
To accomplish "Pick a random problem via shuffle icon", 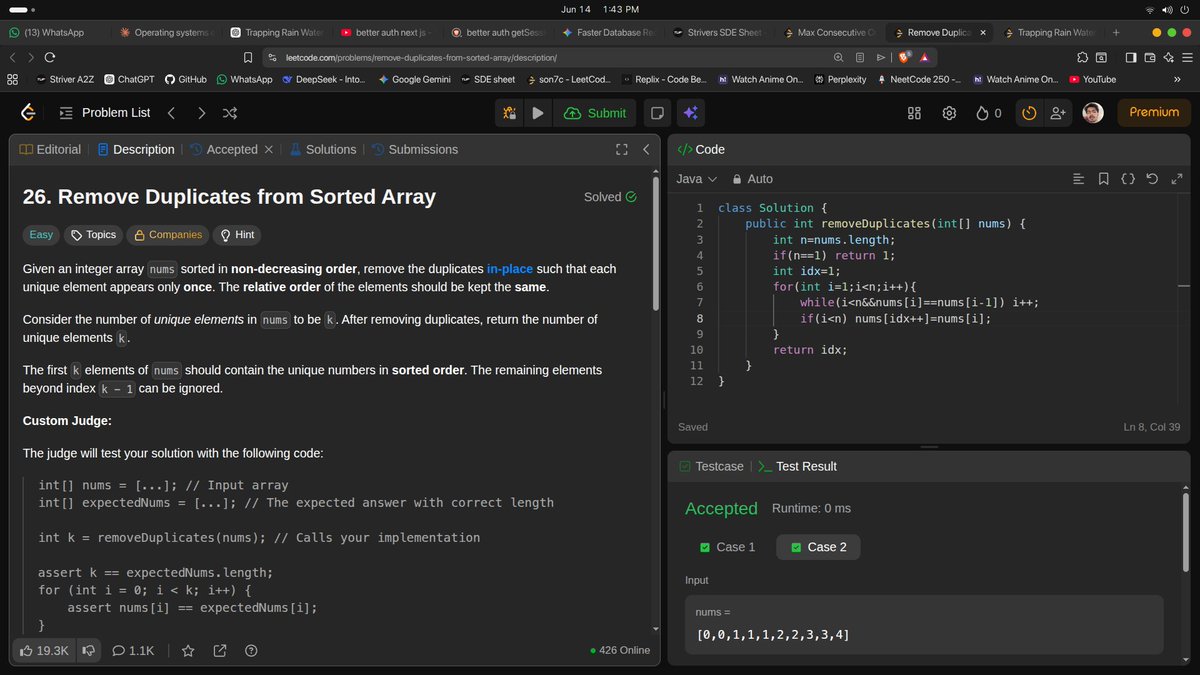I will coord(230,113).
